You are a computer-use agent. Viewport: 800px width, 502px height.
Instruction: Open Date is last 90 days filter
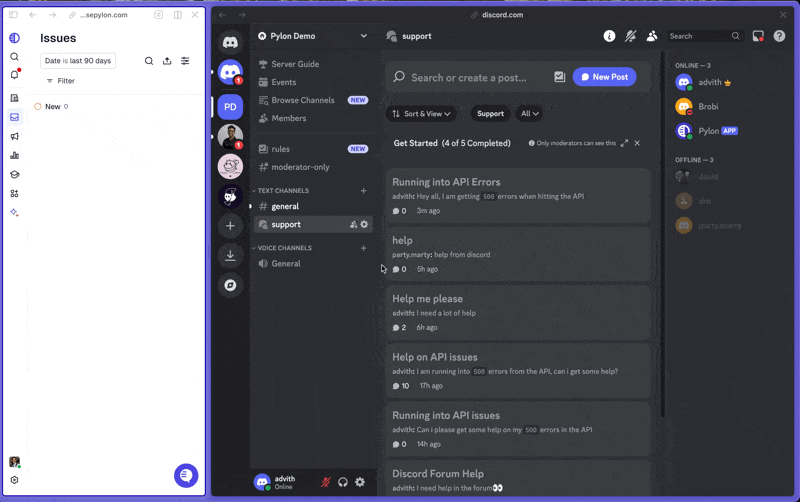pyautogui.click(x=78, y=61)
